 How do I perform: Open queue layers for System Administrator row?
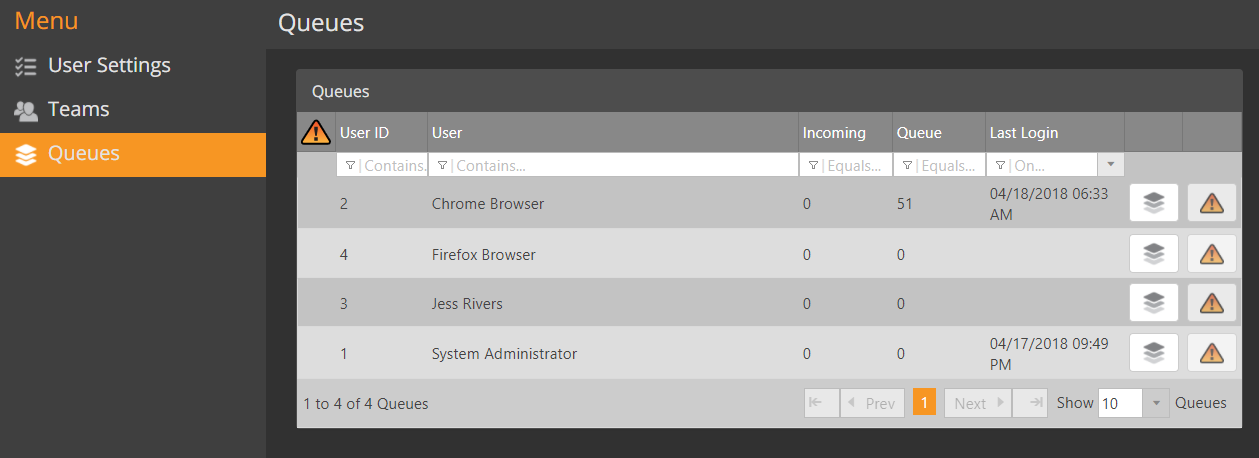[x=1154, y=352]
